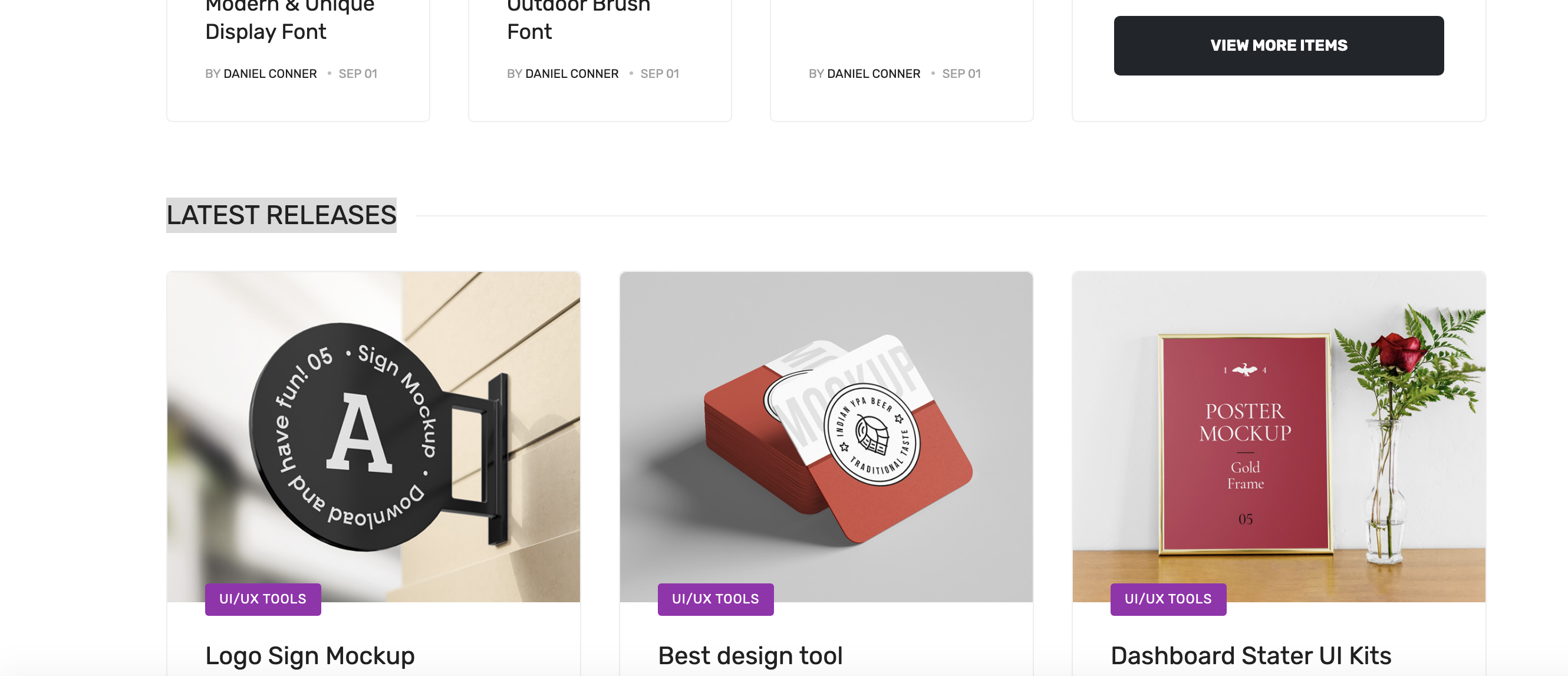Open the Best design tool title
This screenshot has width=1568, height=676.
[750, 656]
